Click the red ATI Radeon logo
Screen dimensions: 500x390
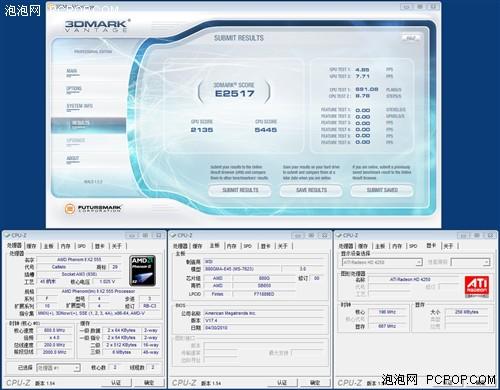coord(477,286)
